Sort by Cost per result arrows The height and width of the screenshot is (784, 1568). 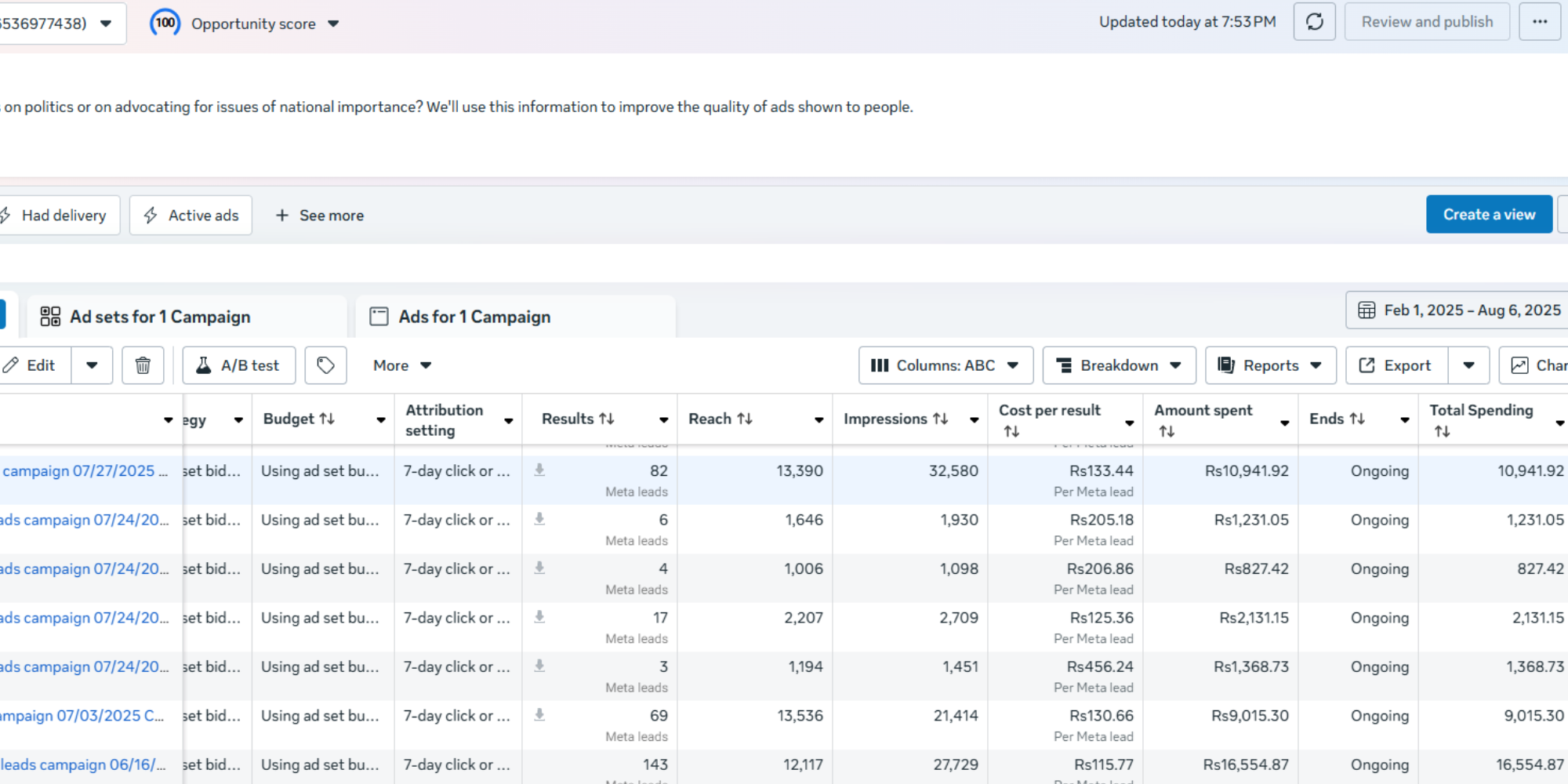pyautogui.click(x=1011, y=431)
